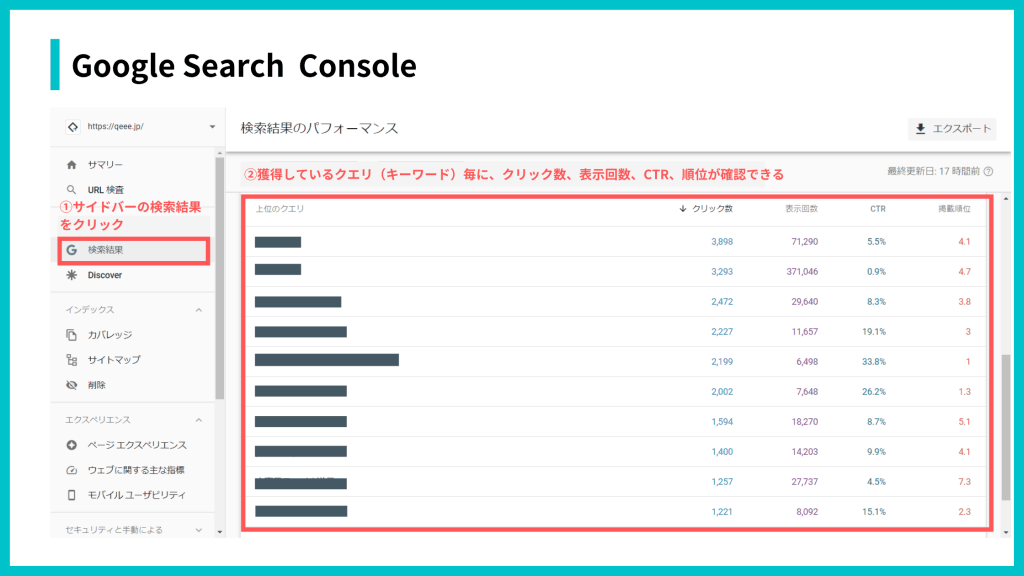Open ページ エクスペリエンス
This screenshot has width=1024, height=576.
[137, 445]
